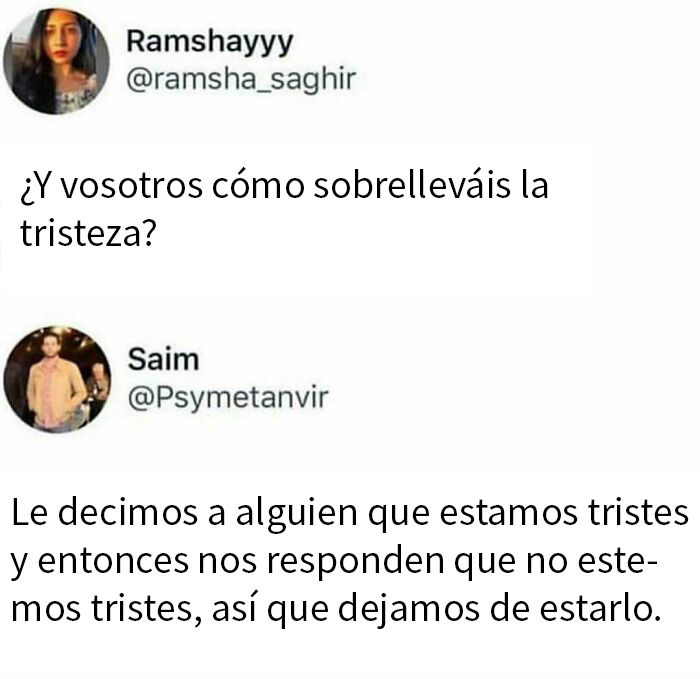Click 'alguien' in the reply's first line
Viewport: 700px width, 679px height.
(297, 515)
